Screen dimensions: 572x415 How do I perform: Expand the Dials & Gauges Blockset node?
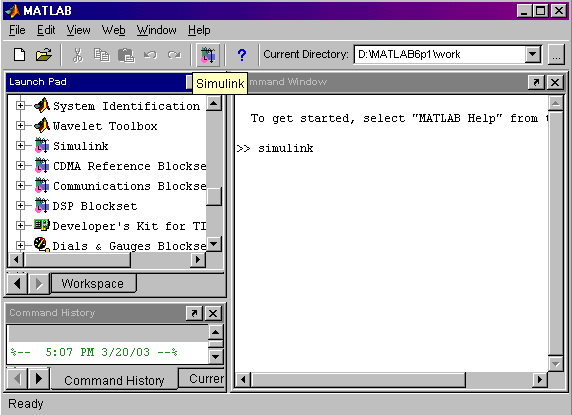click(20, 245)
